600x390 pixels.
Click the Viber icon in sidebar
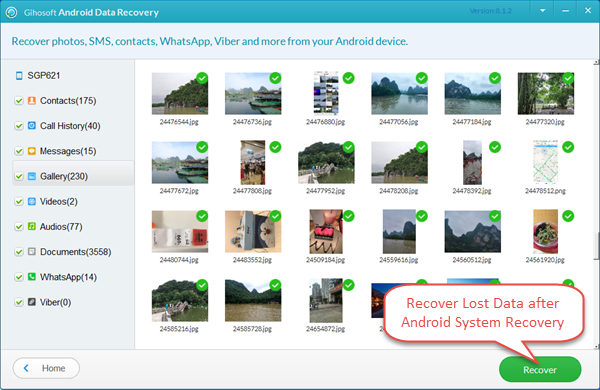coord(32,302)
